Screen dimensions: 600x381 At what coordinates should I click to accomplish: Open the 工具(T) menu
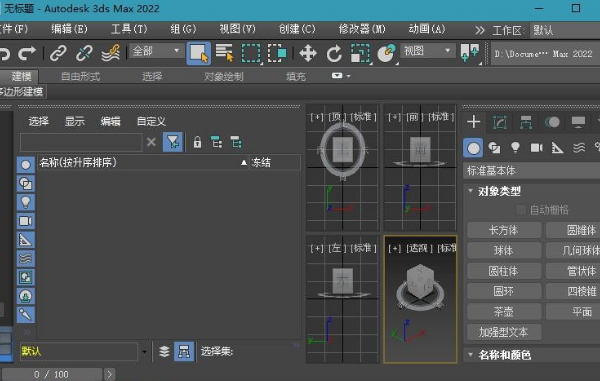tap(129, 29)
